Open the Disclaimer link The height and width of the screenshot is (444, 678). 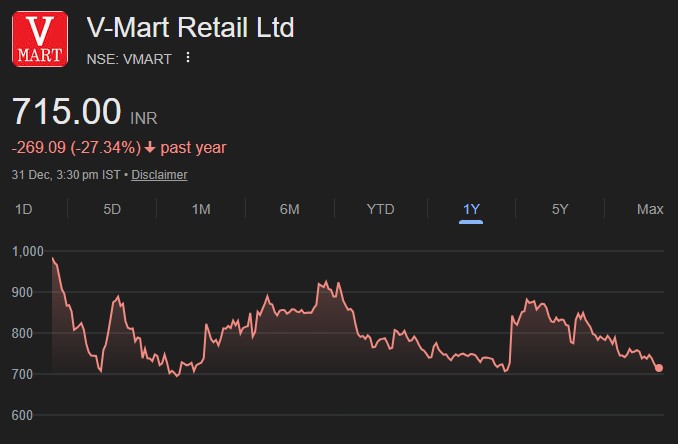pos(159,174)
